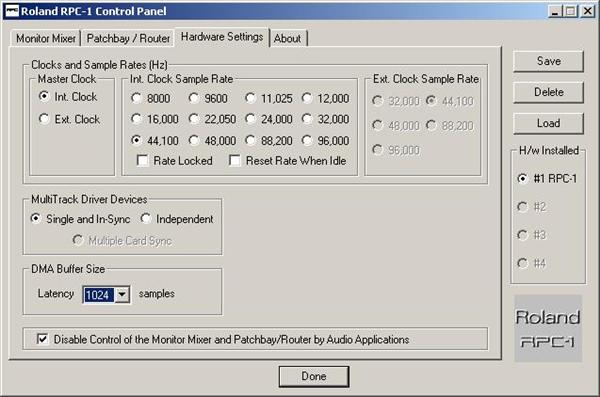Click the Roland RPC-1 logo image

(548, 328)
